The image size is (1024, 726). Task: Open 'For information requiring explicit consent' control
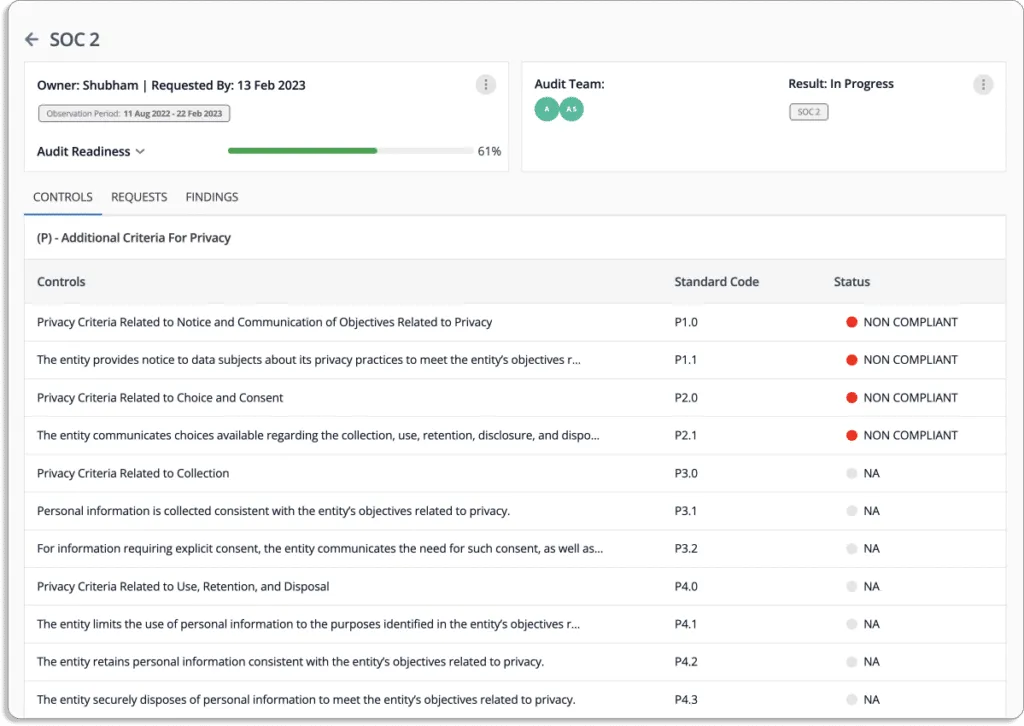320,549
